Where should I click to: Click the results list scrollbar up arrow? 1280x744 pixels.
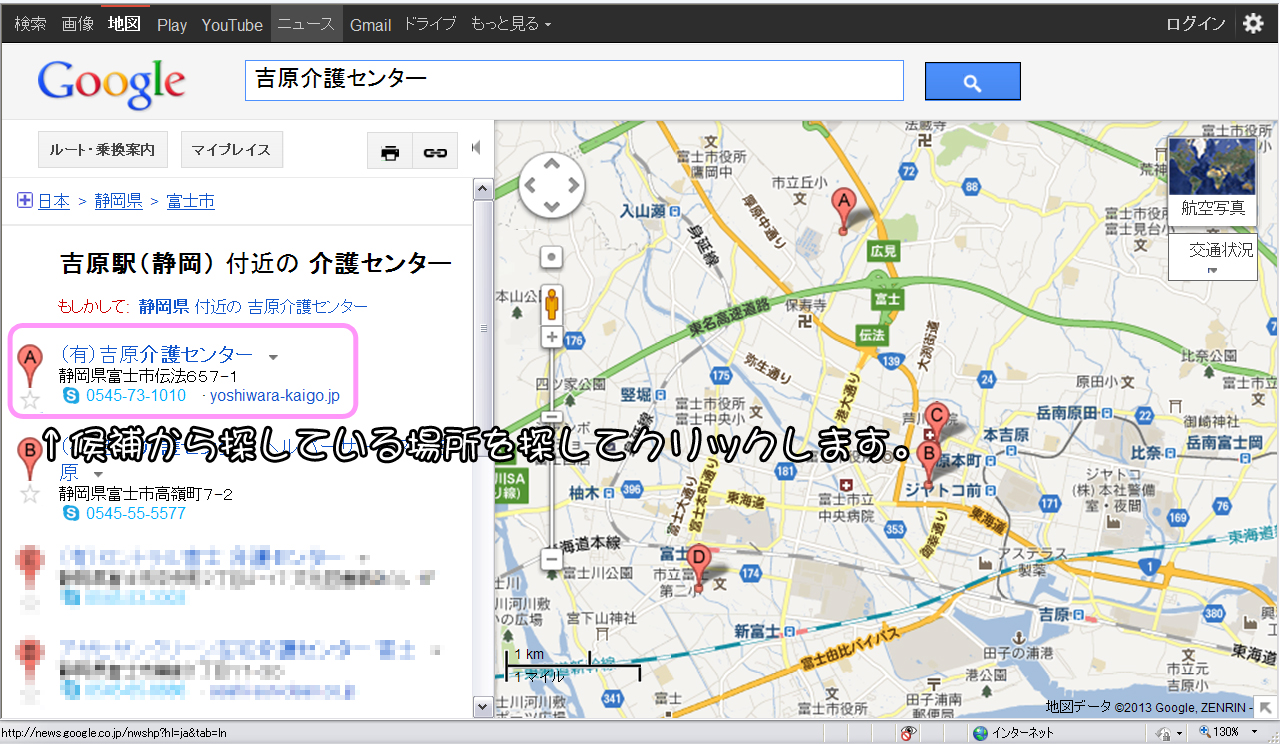click(x=483, y=189)
